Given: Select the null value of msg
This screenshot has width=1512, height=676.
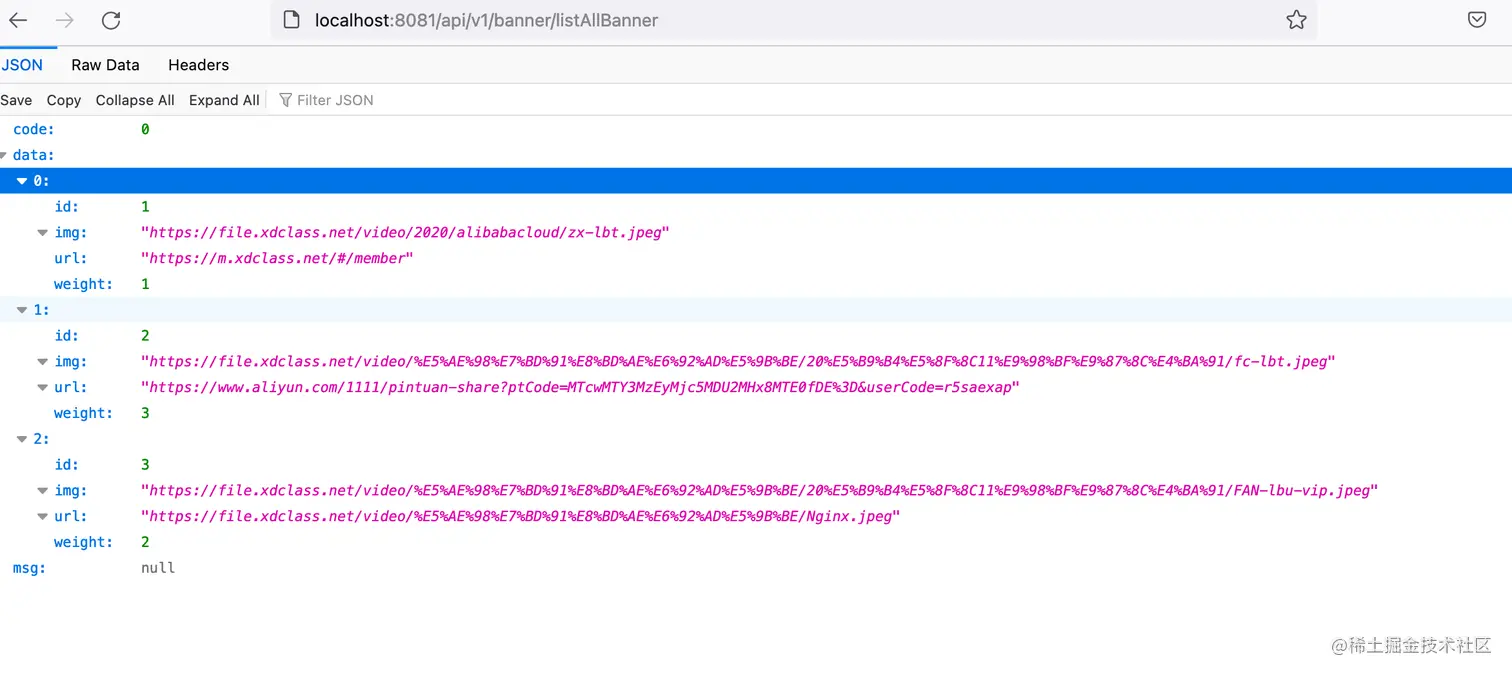Looking at the screenshot, I should click(158, 568).
